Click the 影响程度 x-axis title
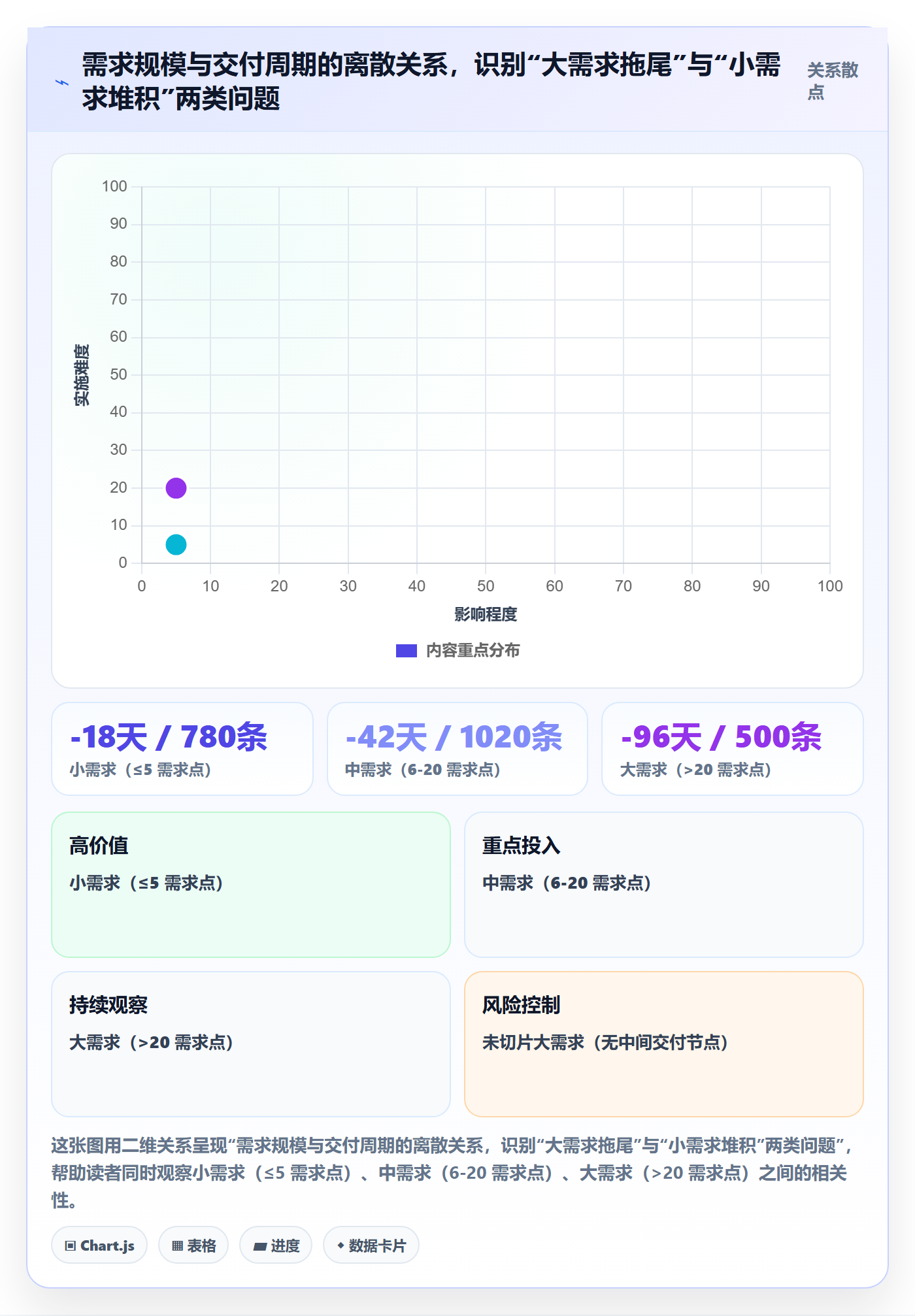This screenshot has width=915, height=1316. [486, 614]
